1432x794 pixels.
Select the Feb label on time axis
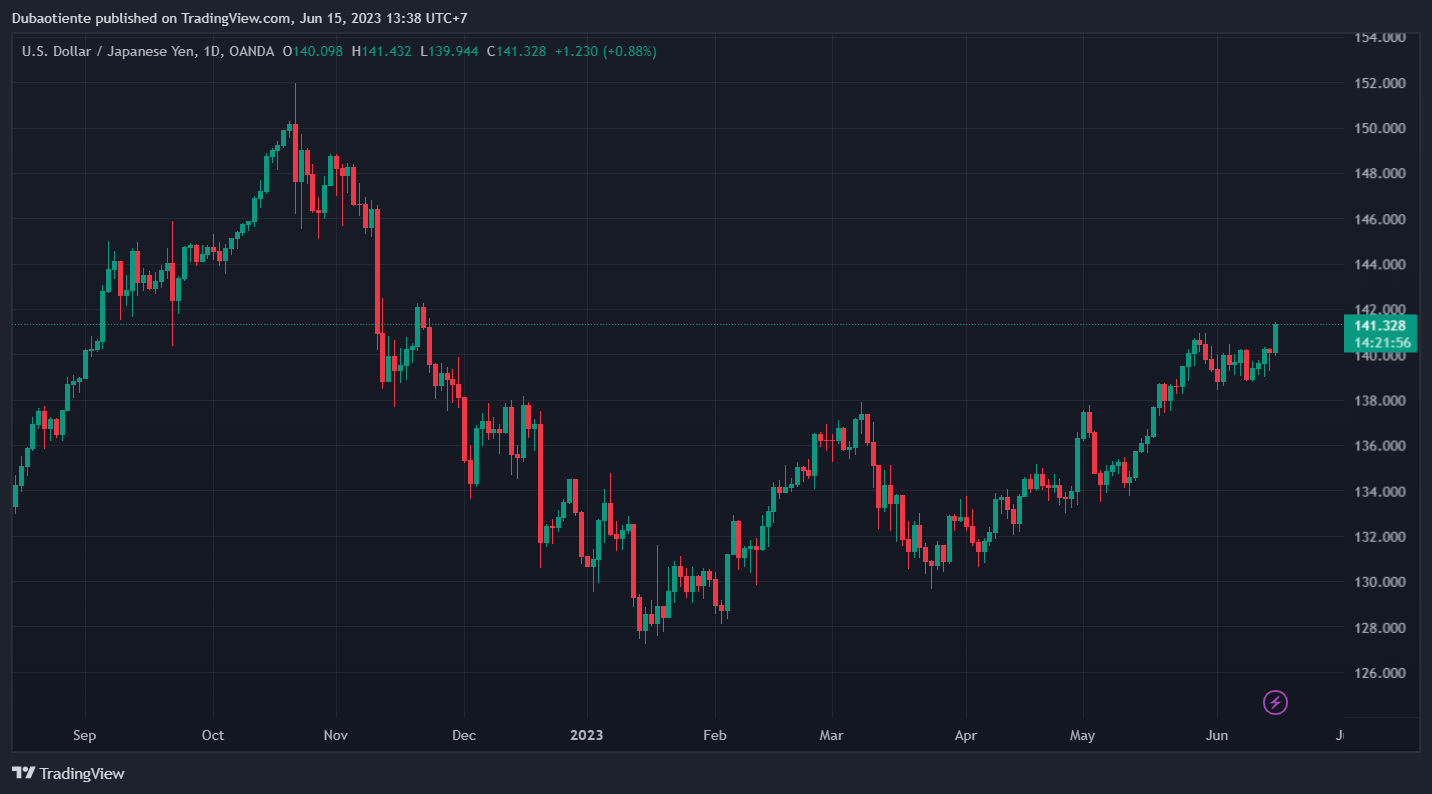714,736
